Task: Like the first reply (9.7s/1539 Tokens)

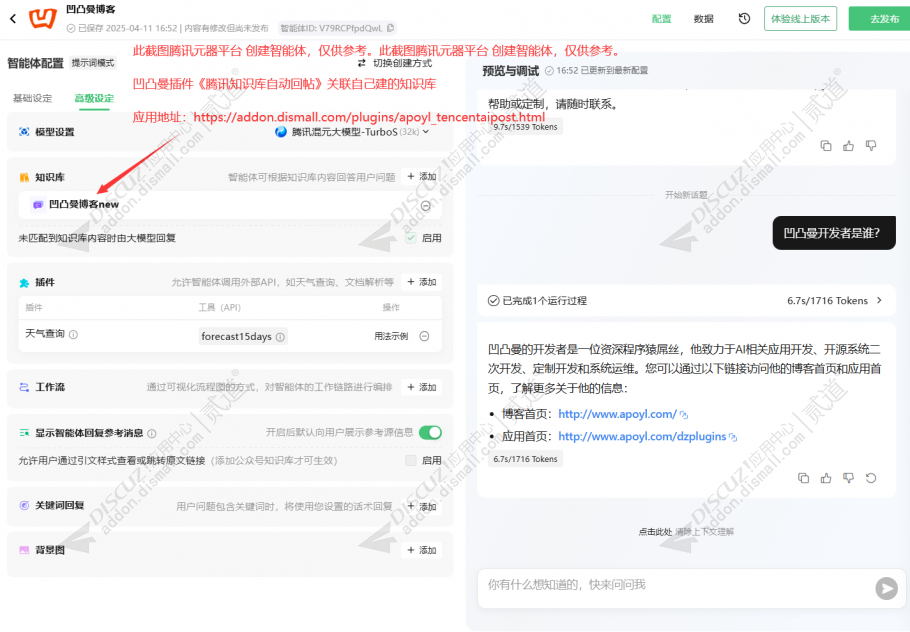Action: (x=848, y=146)
